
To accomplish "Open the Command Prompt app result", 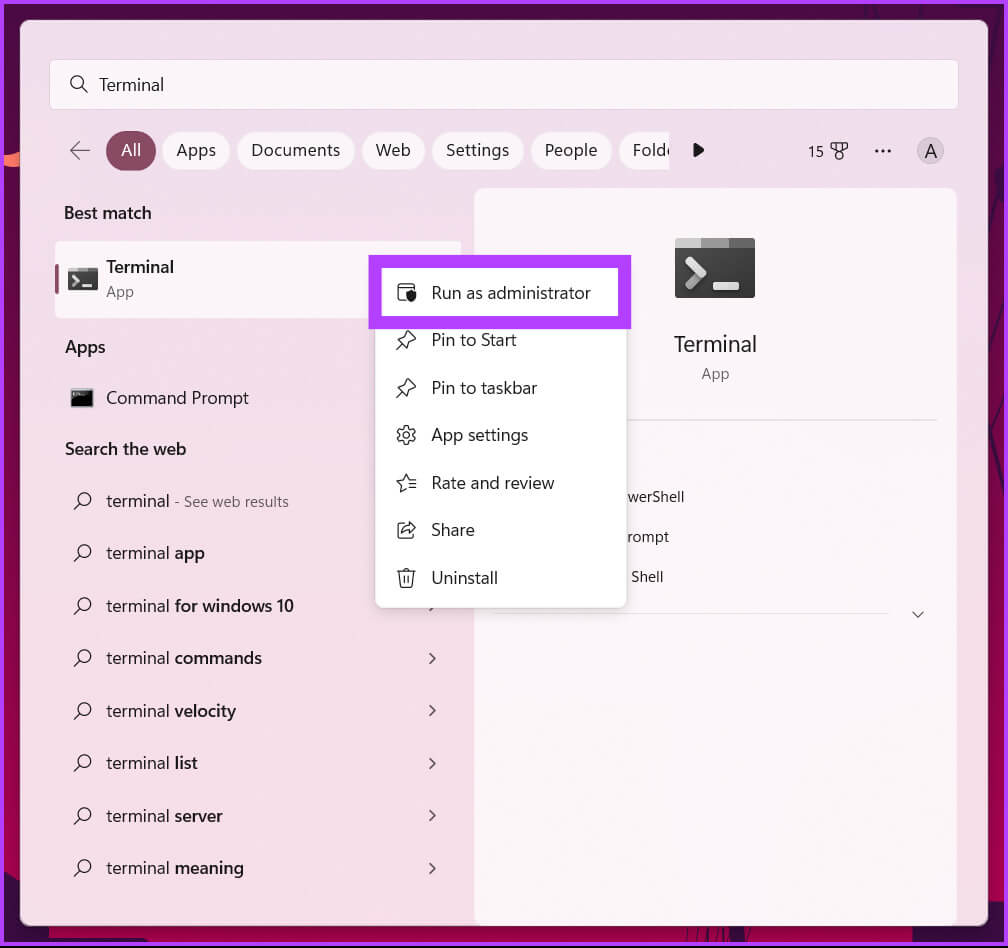I will pos(219,398).
